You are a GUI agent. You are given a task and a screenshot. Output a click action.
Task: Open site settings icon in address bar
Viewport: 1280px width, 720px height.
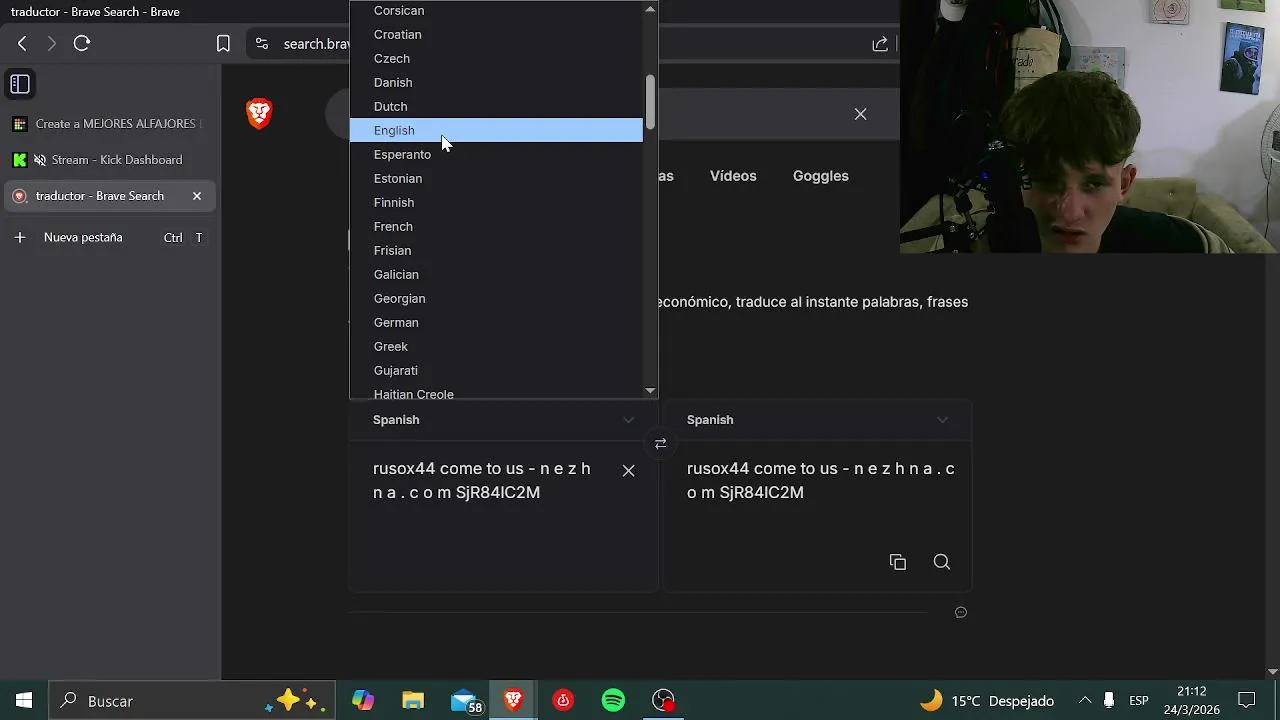coord(262,43)
